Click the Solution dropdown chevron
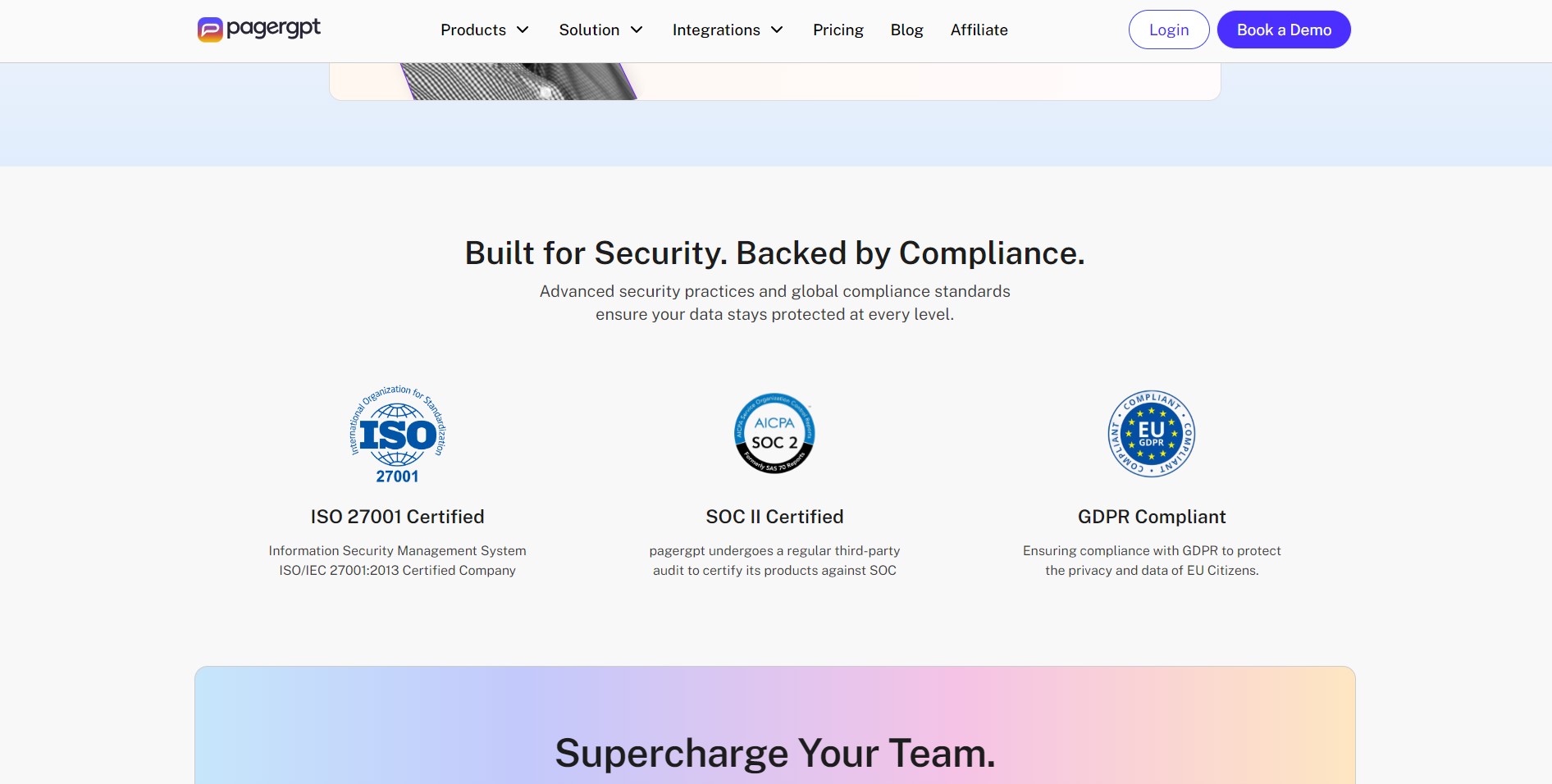The width and height of the screenshot is (1552, 784). [x=636, y=30]
